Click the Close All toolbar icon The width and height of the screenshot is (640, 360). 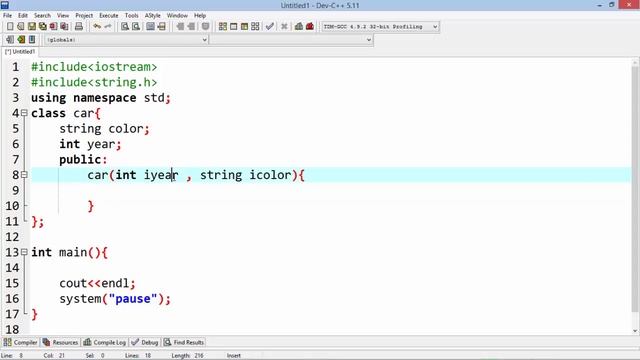click(64, 27)
